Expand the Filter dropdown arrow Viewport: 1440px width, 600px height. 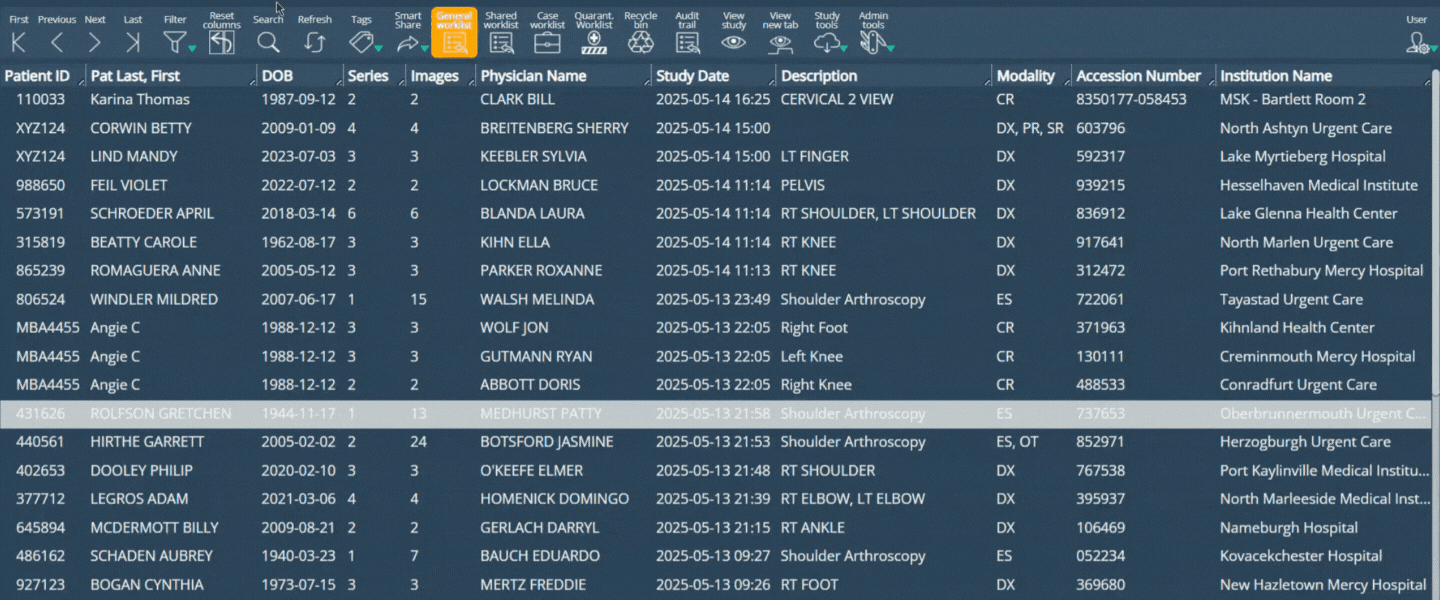[191, 48]
